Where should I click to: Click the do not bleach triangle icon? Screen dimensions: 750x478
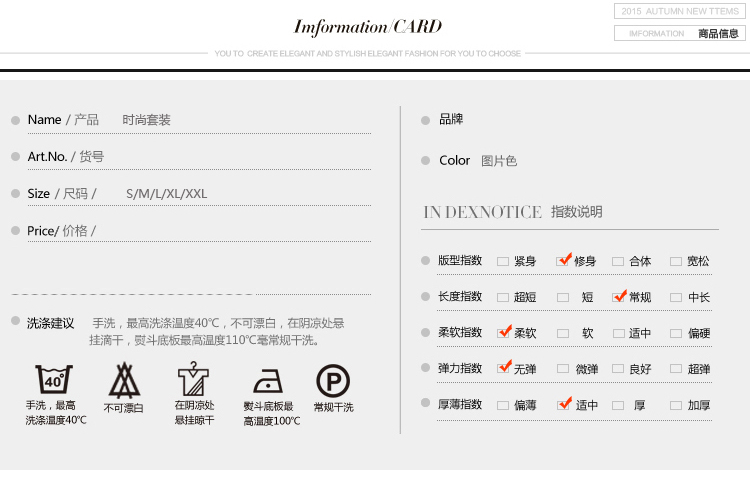click(124, 380)
